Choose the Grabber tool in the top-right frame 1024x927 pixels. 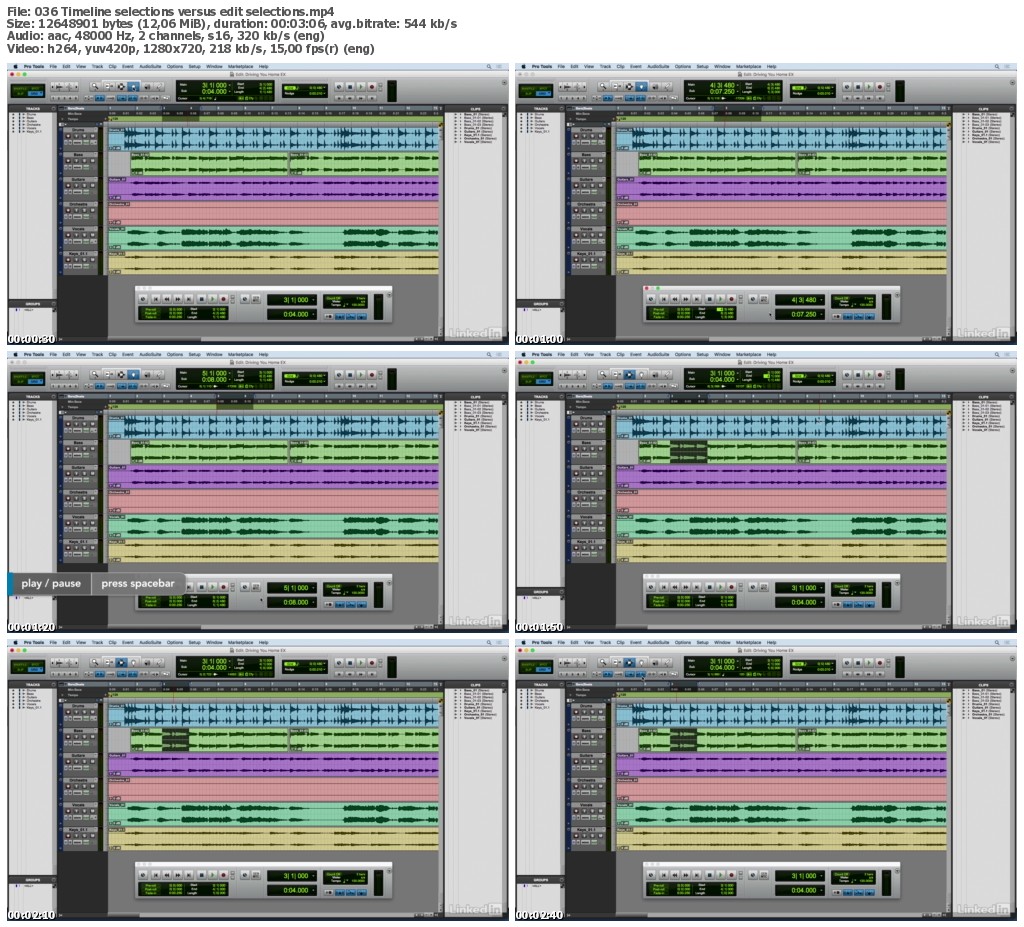641,87
